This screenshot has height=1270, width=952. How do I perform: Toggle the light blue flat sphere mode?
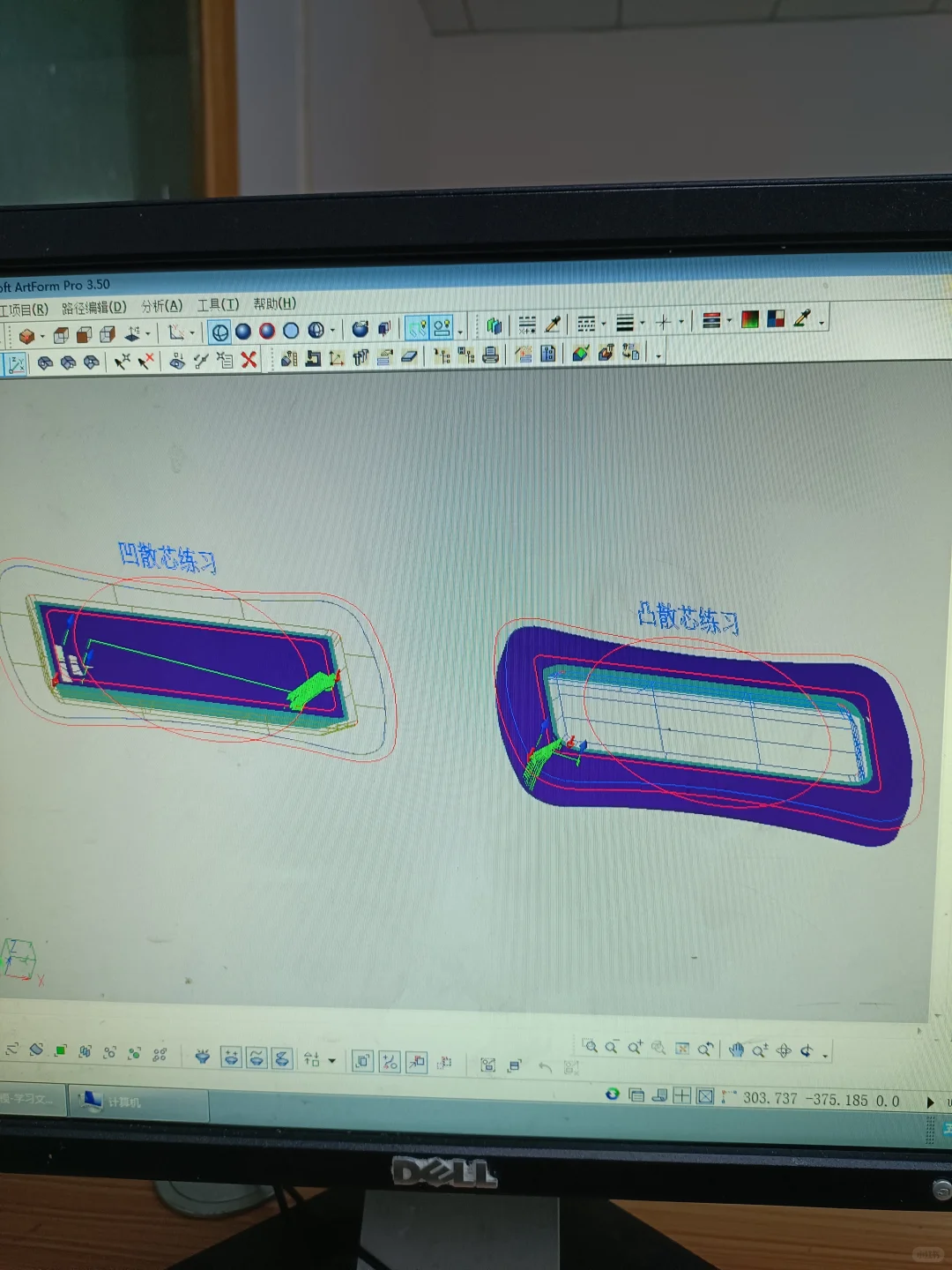pyautogui.click(x=291, y=331)
